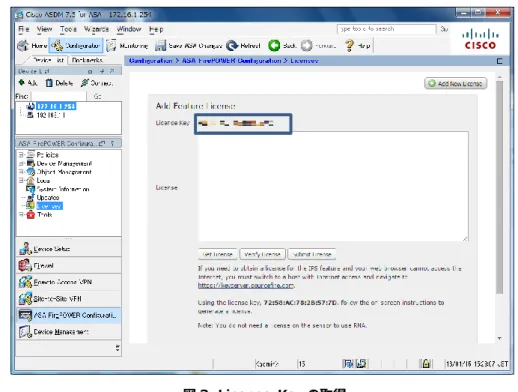Open the Help menu
The height and width of the screenshot is (392, 518).
coord(156,29)
